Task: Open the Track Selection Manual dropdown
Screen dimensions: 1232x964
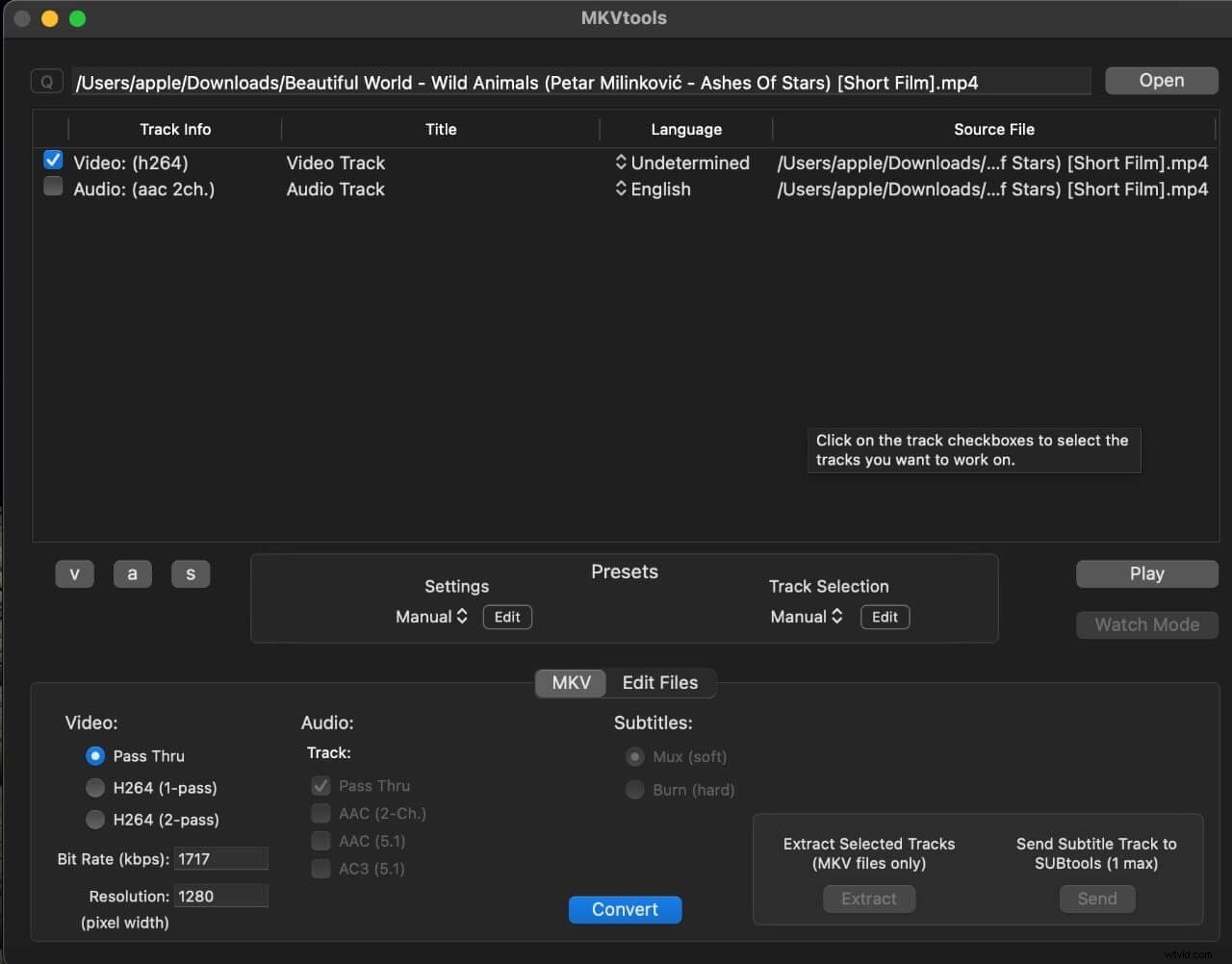Action: pos(807,617)
